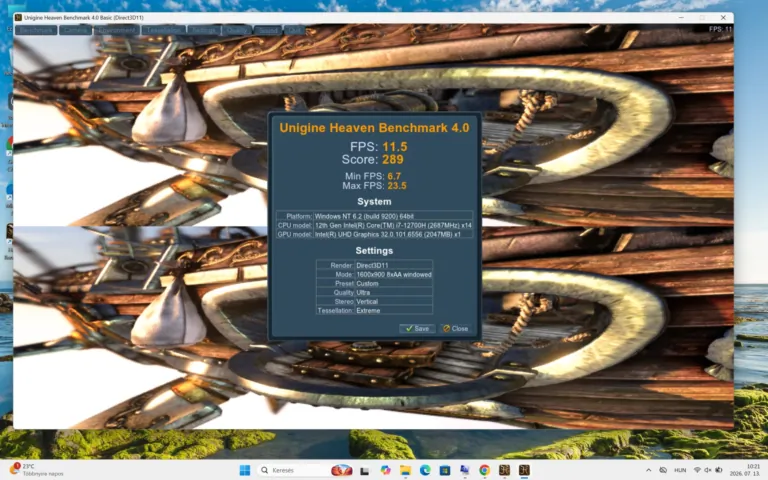Click the Render value Direct3D11
Viewport: 768px width, 480px height.
tap(372, 265)
